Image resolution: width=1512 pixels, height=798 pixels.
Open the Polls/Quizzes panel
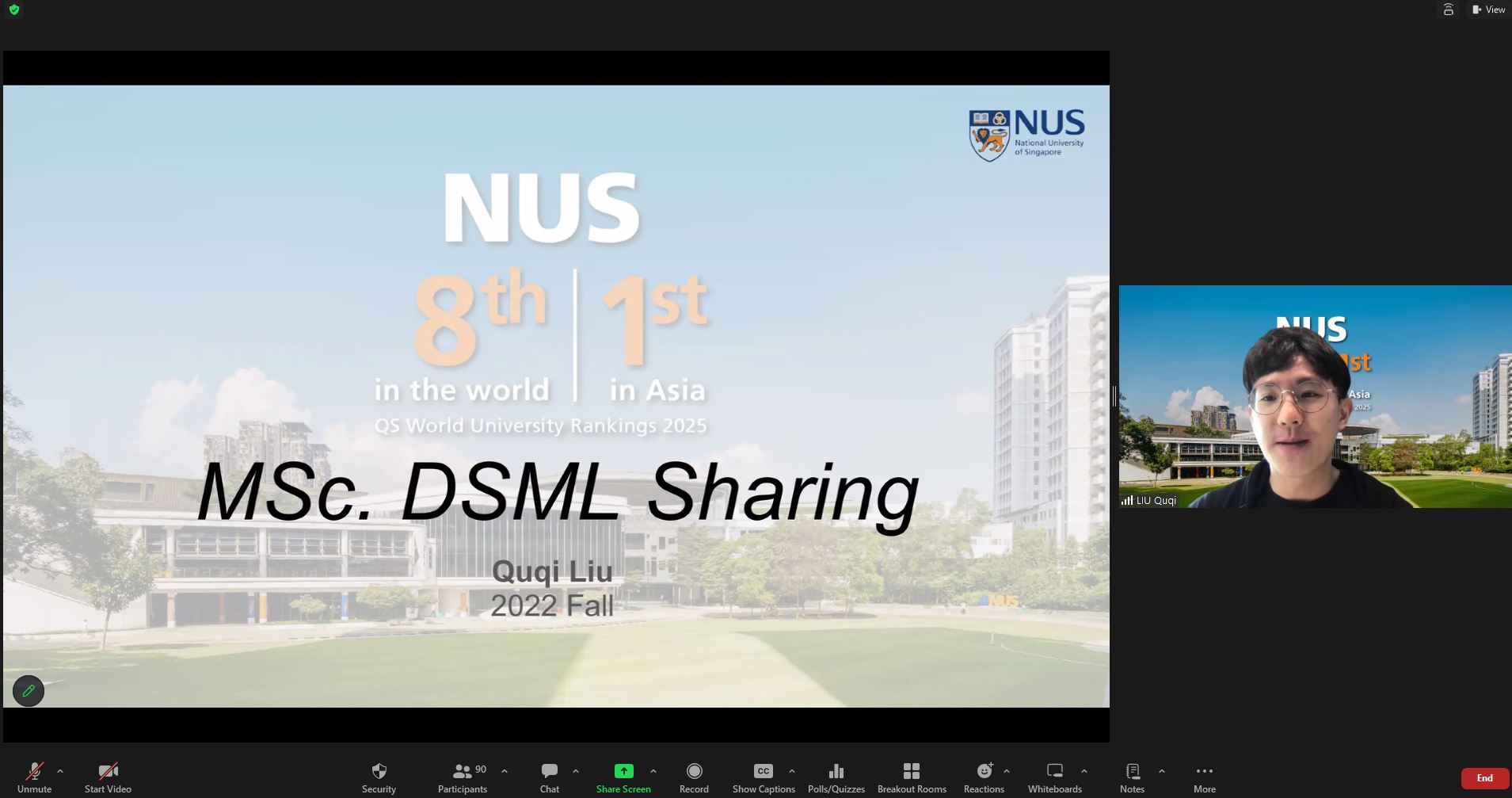[836, 776]
